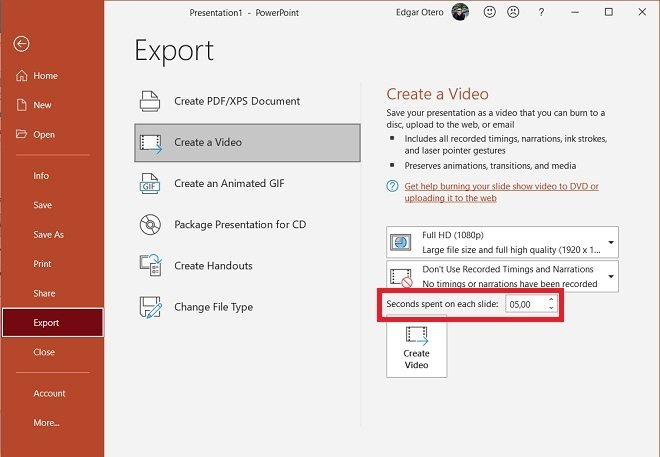The height and width of the screenshot is (457, 660).
Task: Close the PowerPoint window
Action: tap(642, 12)
